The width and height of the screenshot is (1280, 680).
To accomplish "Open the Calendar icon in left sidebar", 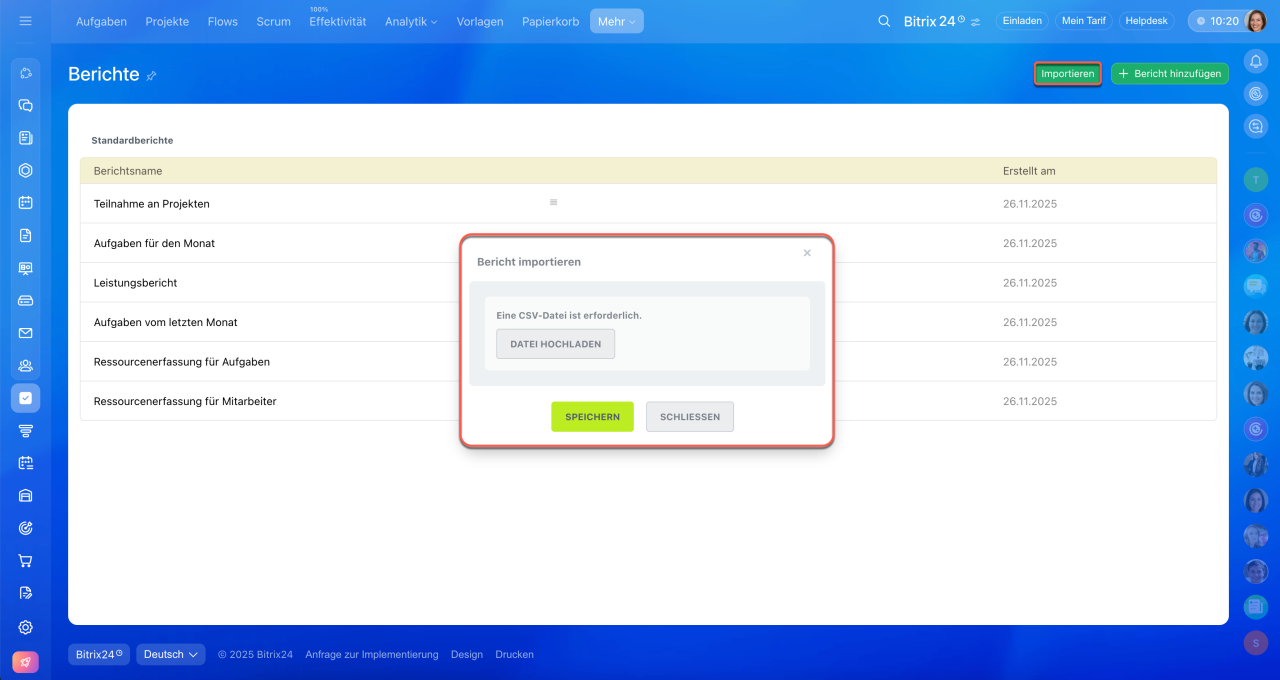I will pos(26,203).
